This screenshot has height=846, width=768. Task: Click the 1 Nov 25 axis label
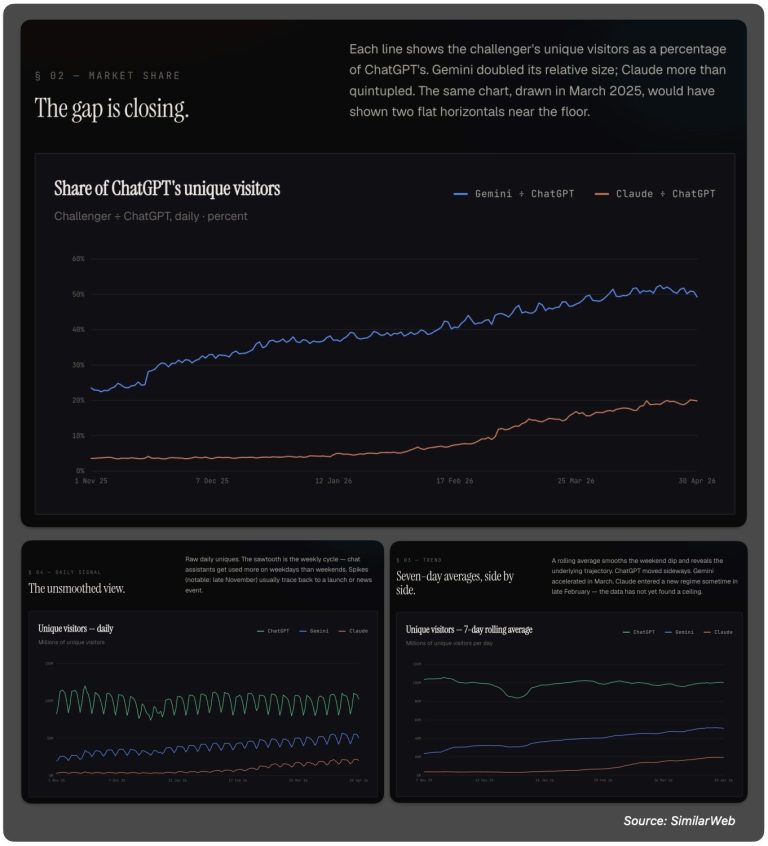91,481
